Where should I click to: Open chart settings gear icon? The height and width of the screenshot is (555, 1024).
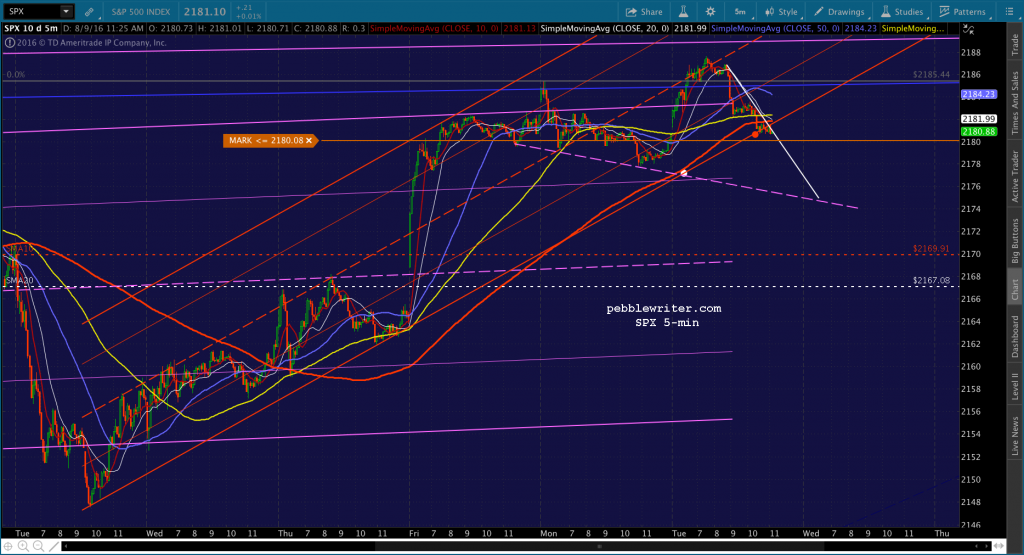(x=711, y=12)
